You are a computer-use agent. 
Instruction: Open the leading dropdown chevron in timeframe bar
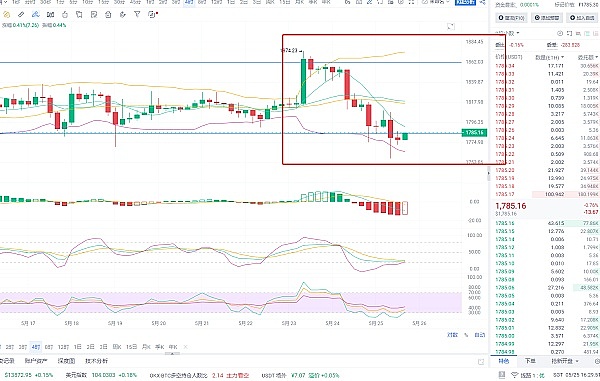5,2
